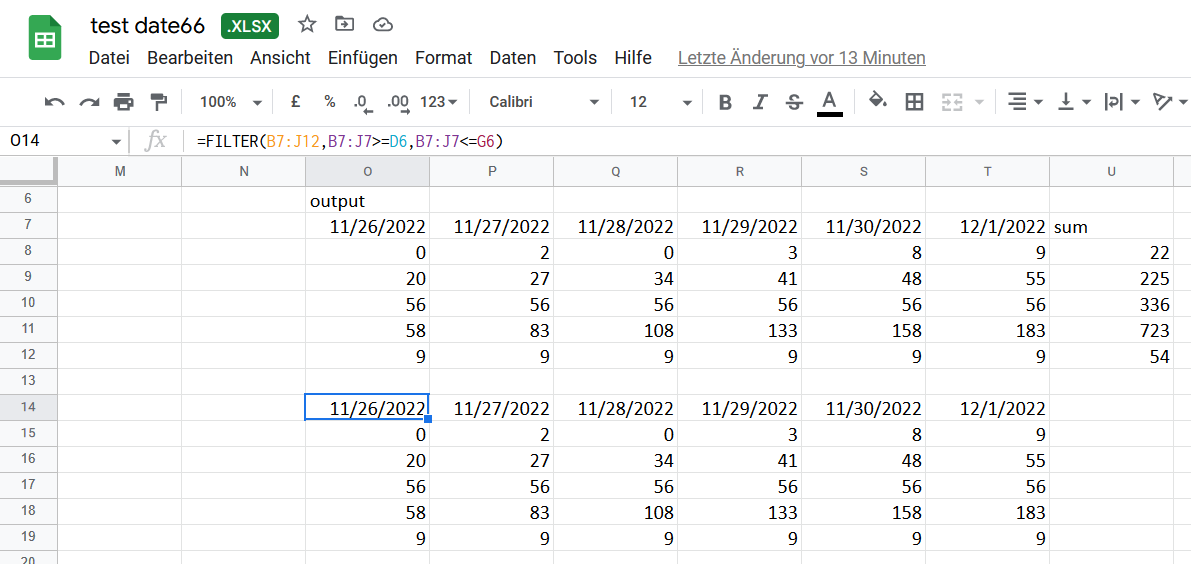Select column O header
Screen dimensions: 1191x564
click(368, 172)
